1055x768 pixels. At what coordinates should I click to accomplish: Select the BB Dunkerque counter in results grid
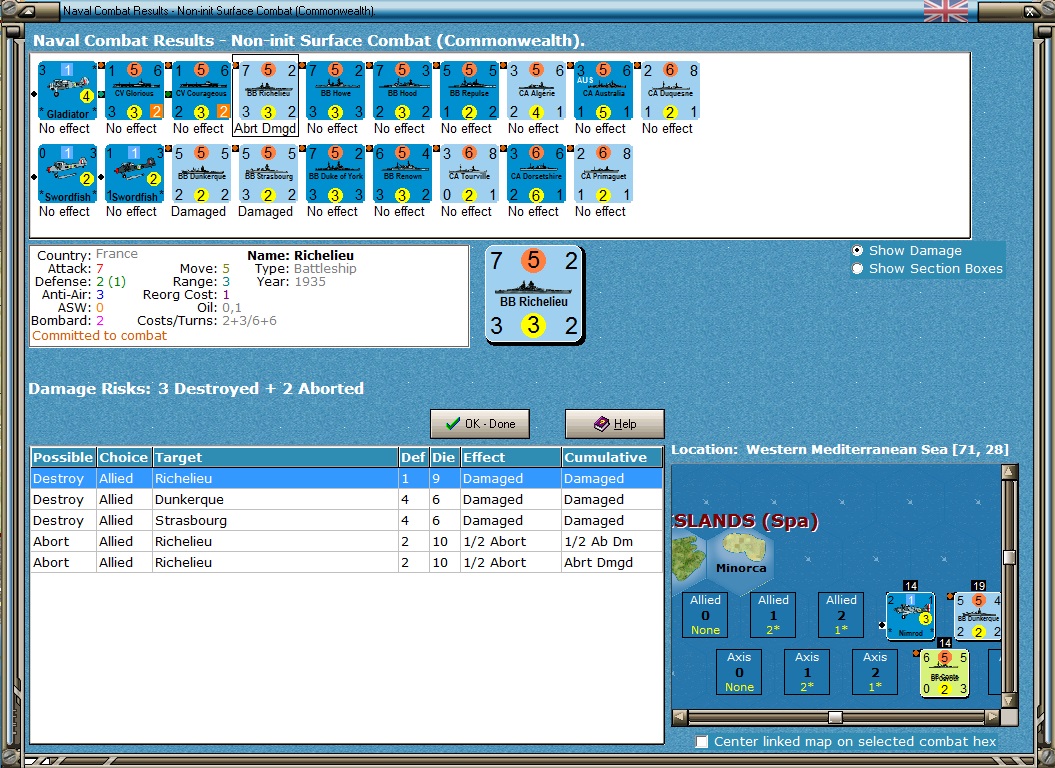click(201, 174)
